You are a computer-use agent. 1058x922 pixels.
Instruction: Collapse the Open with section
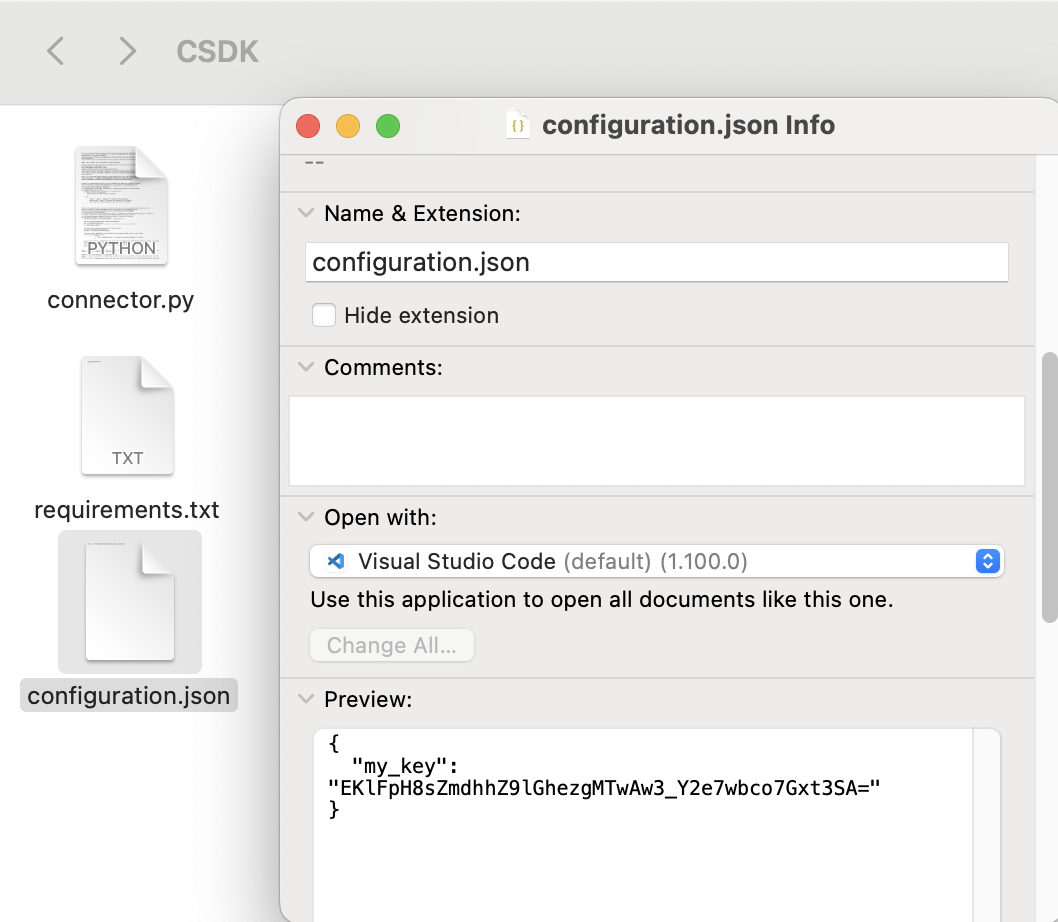[x=306, y=517]
